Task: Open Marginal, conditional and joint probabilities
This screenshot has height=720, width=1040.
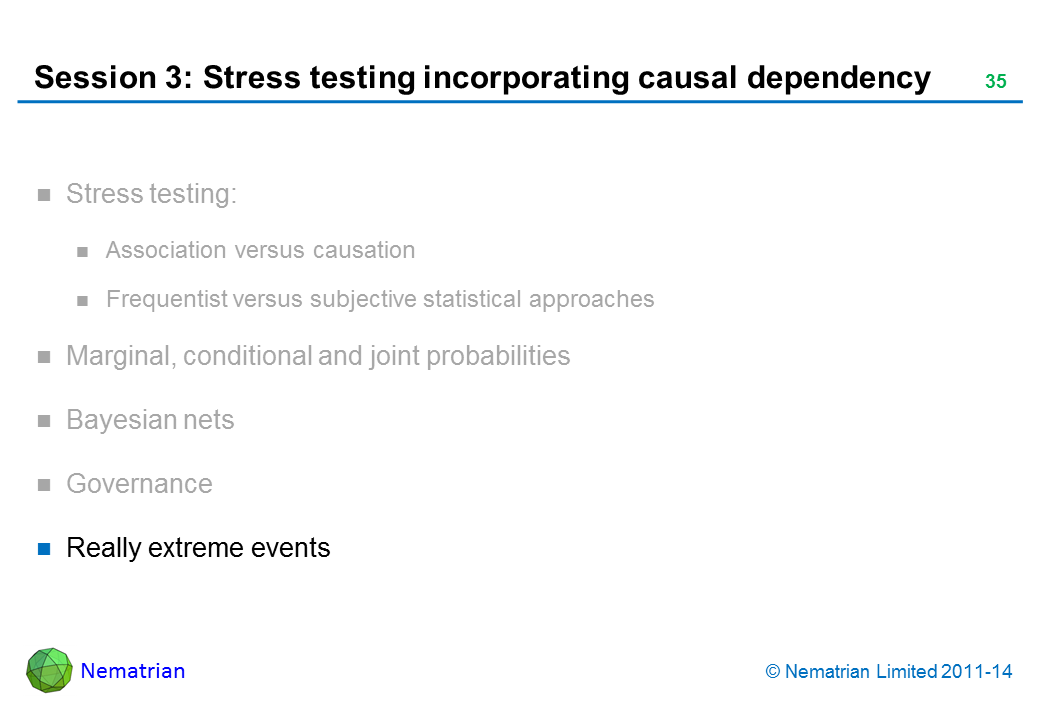Action: (x=318, y=356)
